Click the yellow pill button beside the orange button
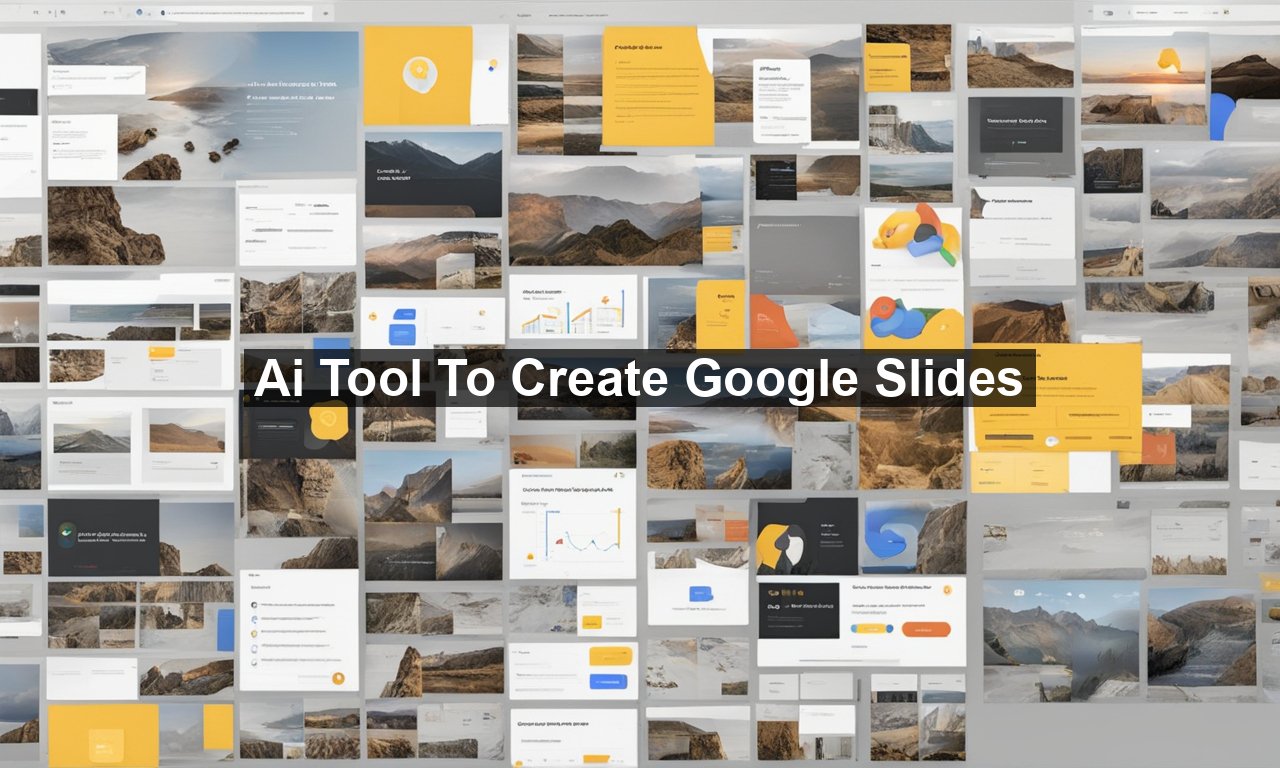This screenshot has width=1280, height=768. pos(871,629)
